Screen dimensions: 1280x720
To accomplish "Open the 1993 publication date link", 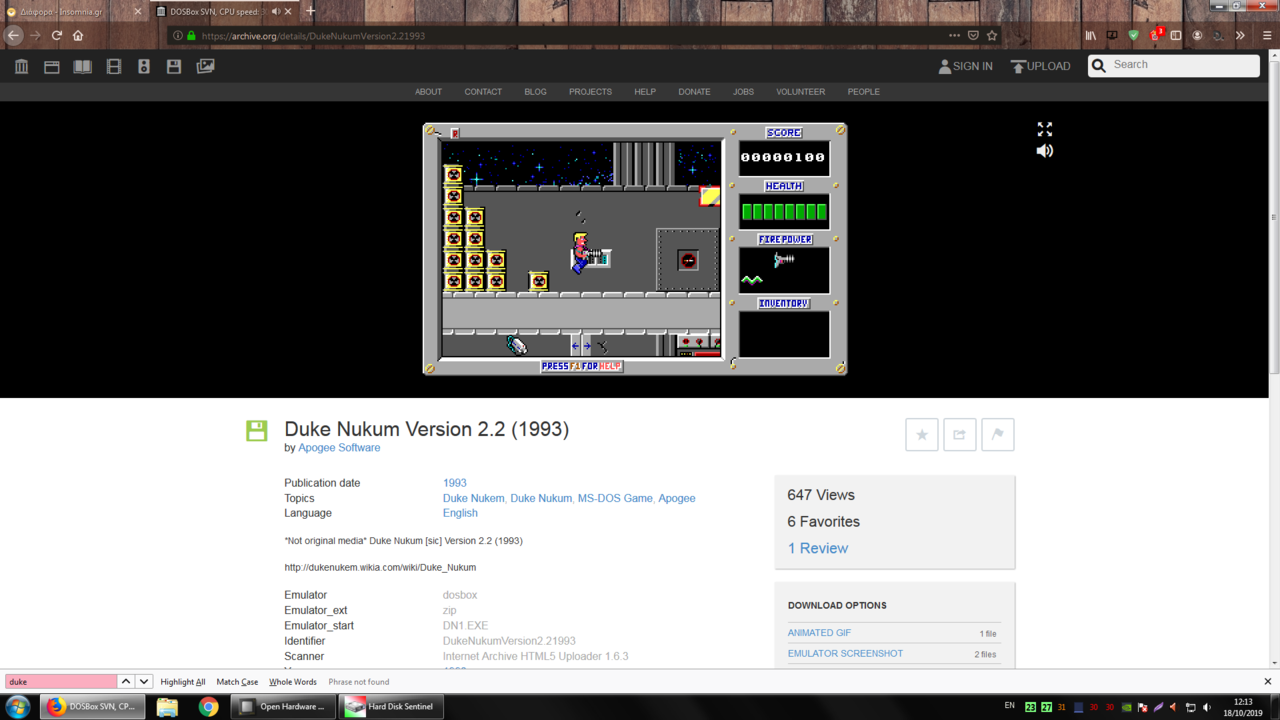I will point(455,483).
